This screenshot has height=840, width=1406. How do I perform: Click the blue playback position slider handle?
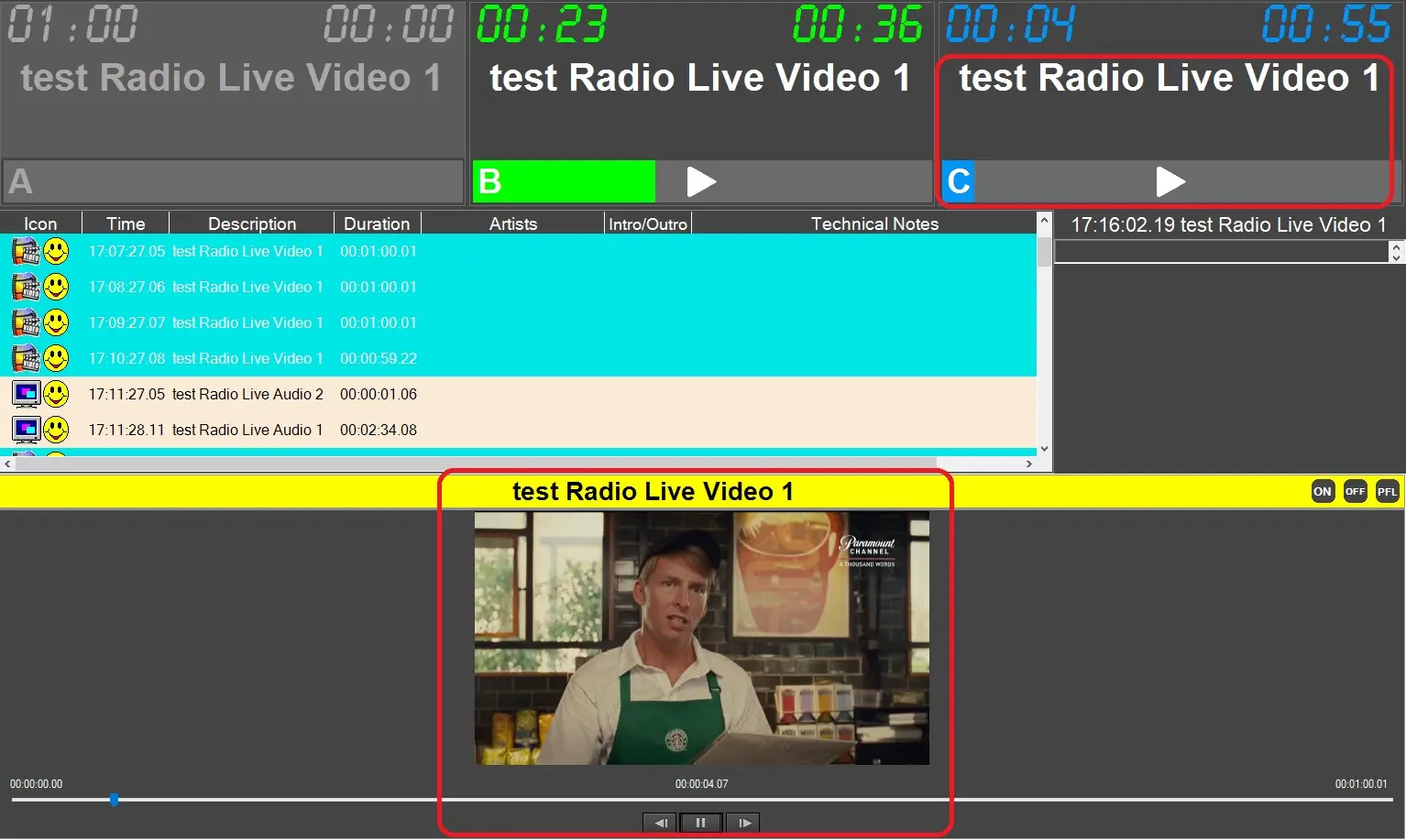(x=114, y=800)
